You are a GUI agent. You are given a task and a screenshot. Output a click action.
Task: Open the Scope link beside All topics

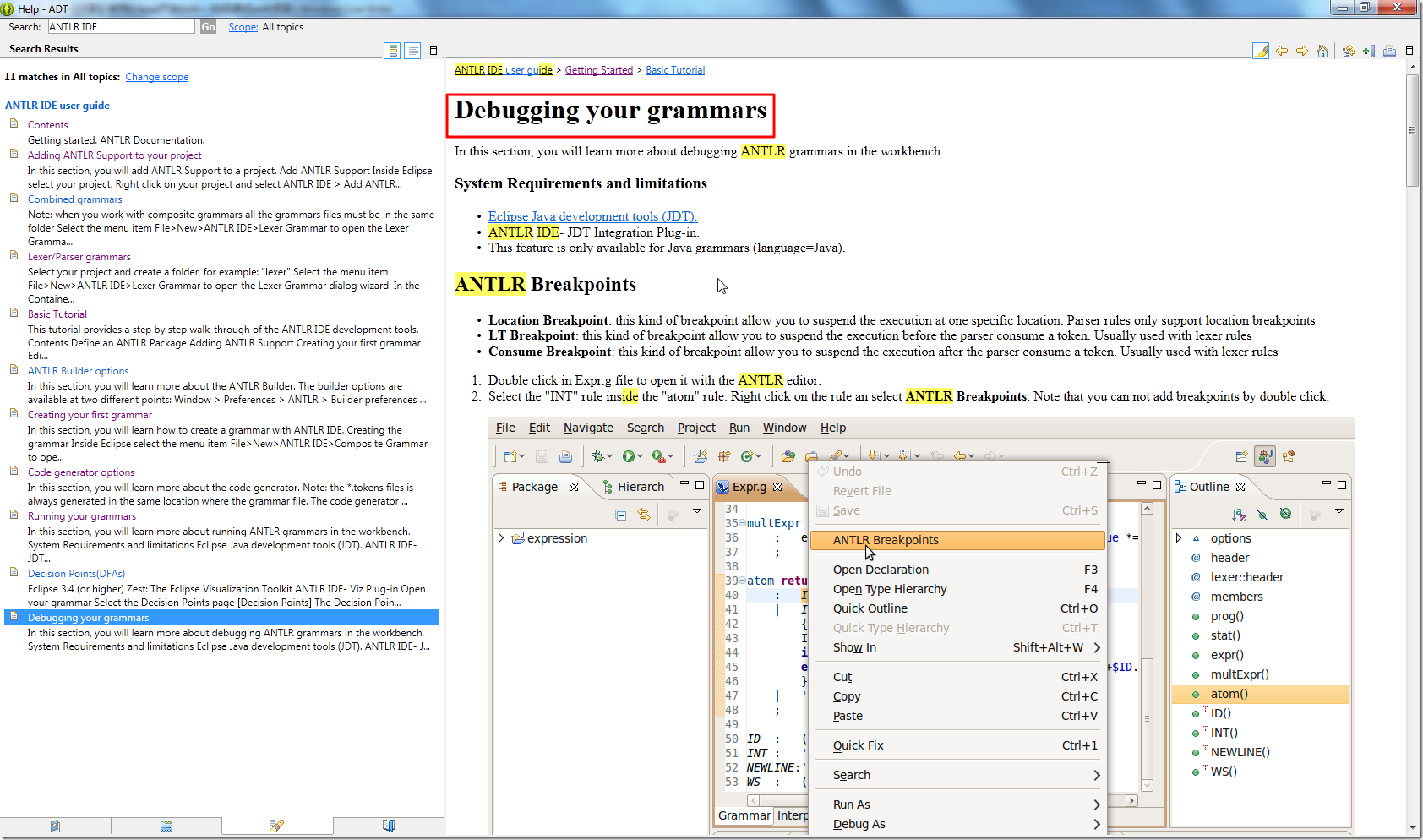(x=243, y=27)
